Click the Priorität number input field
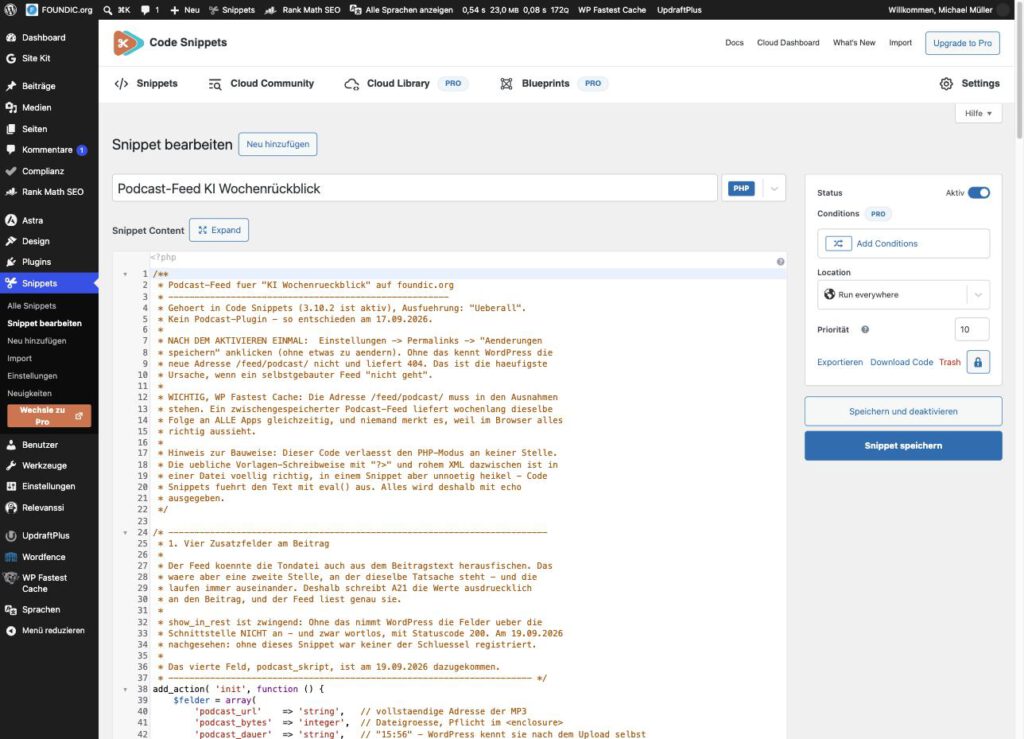1024x739 pixels. point(972,330)
